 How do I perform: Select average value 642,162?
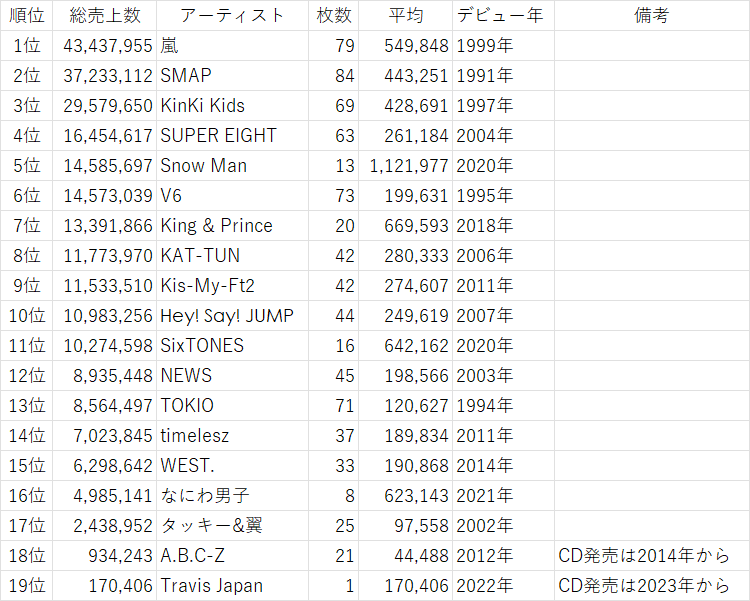tap(406, 345)
